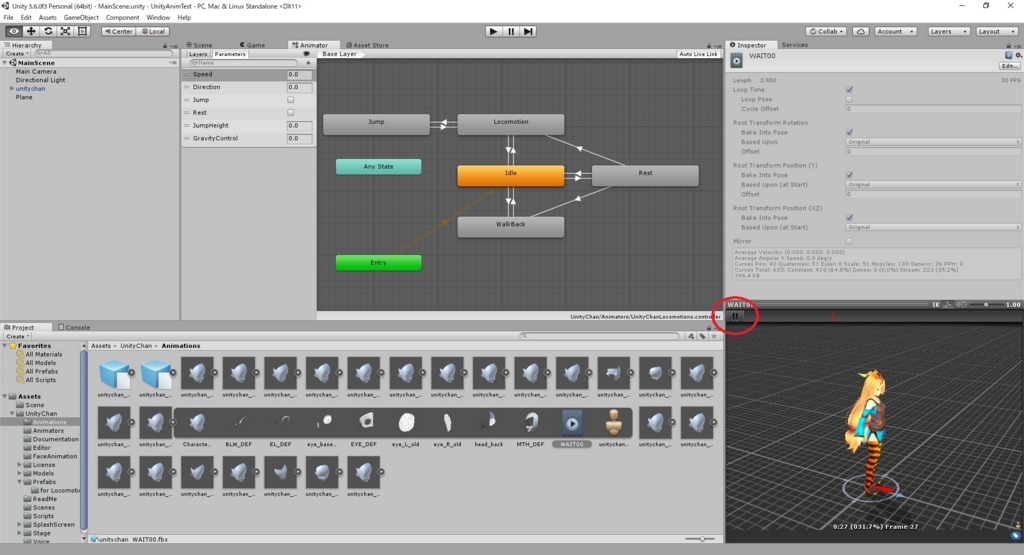Select the Hand (view) tool

point(13,31)
